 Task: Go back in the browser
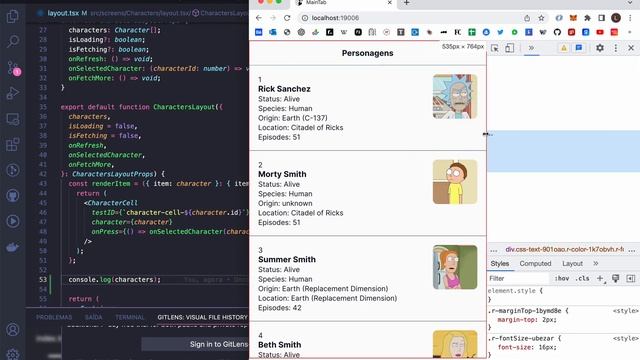point(259,18)
